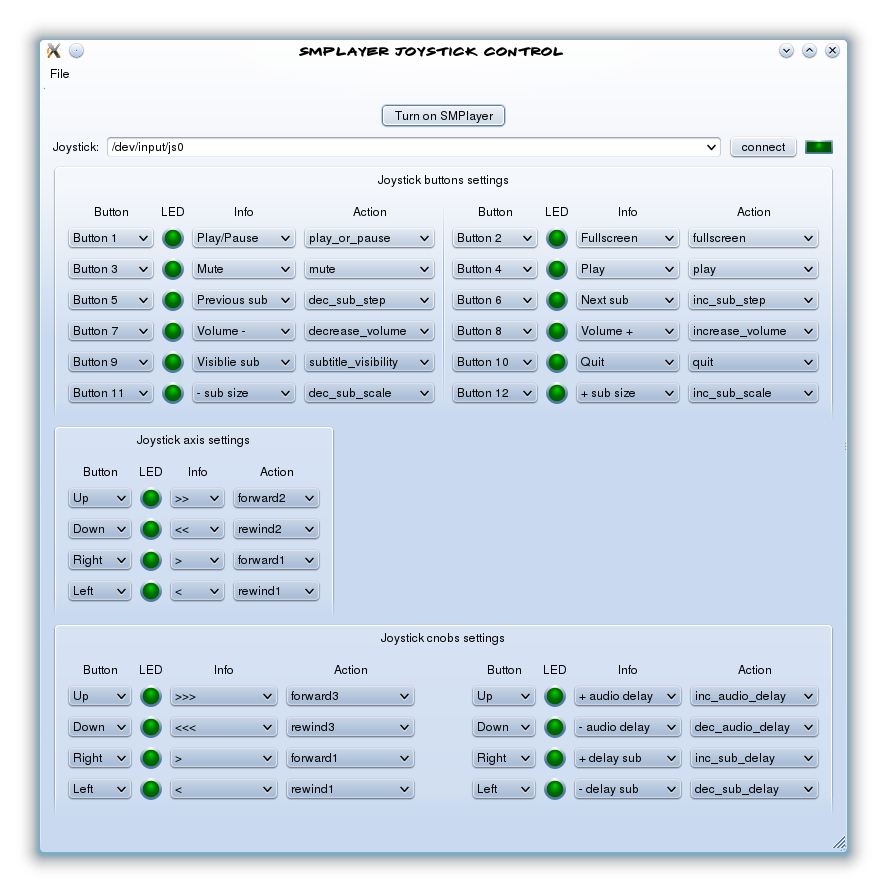887x892 pixels.
Task: Open the inc_sub_step action dropdown
Action: point(753,300)
